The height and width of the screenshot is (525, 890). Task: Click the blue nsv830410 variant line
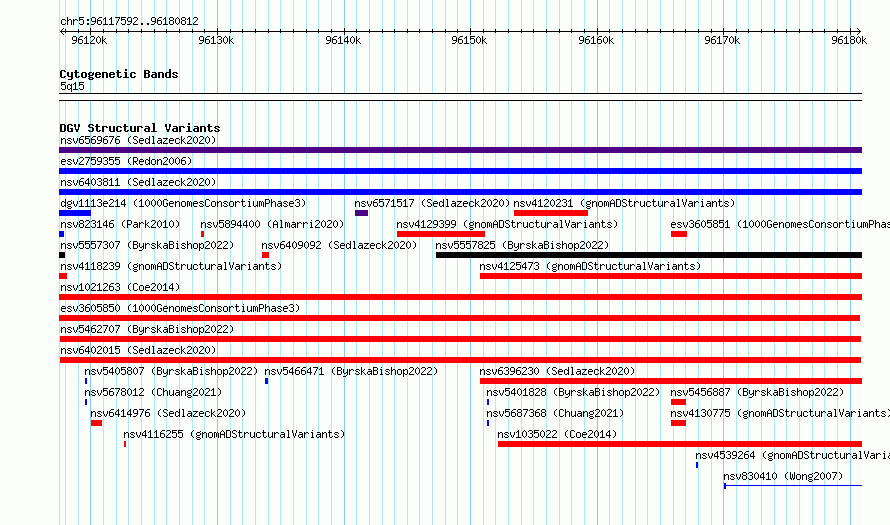click(x=793, y=486)
